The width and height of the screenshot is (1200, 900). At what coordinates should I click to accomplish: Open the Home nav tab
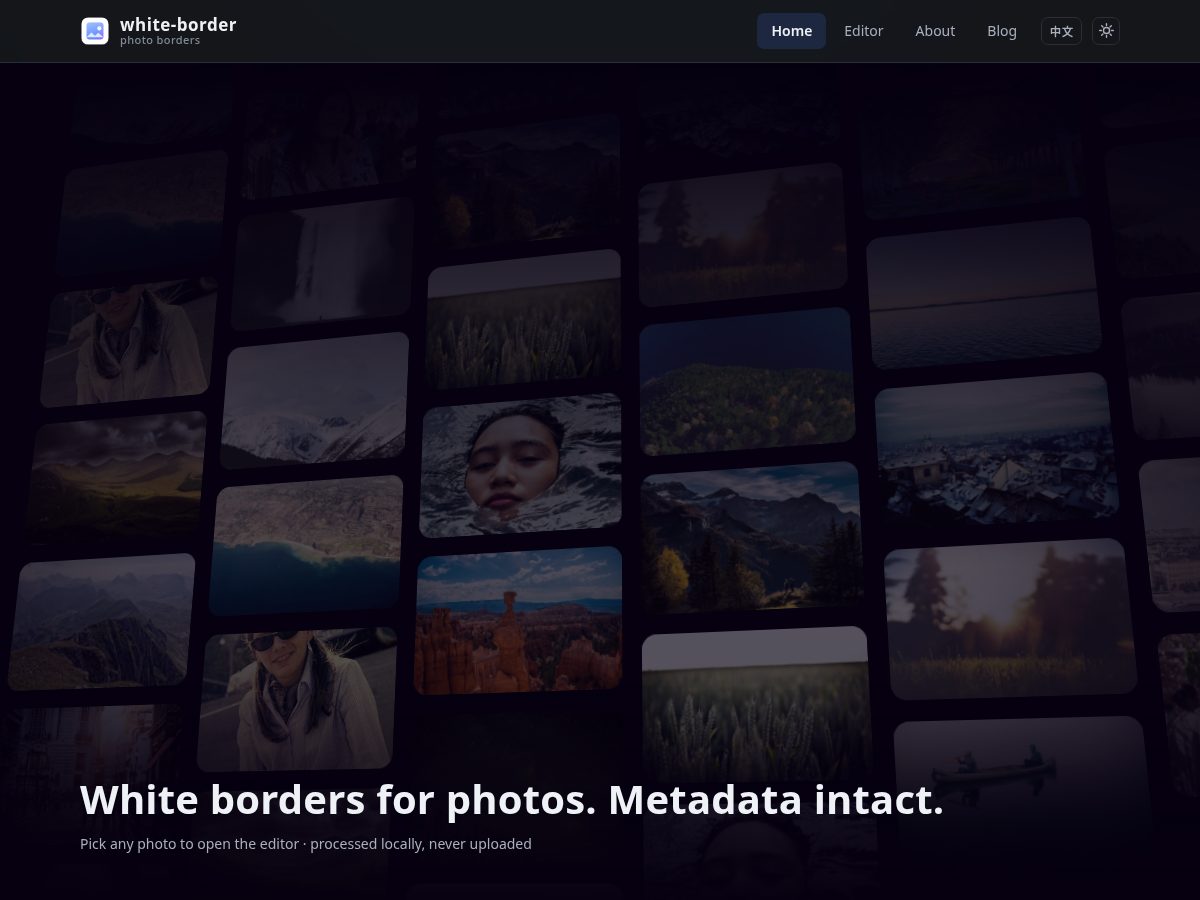pos(791,31)
